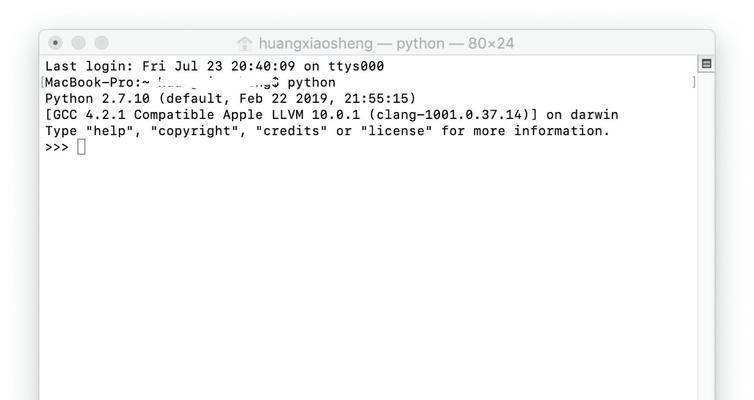Close the terminal window with the dotted button

tap(55, 43)
